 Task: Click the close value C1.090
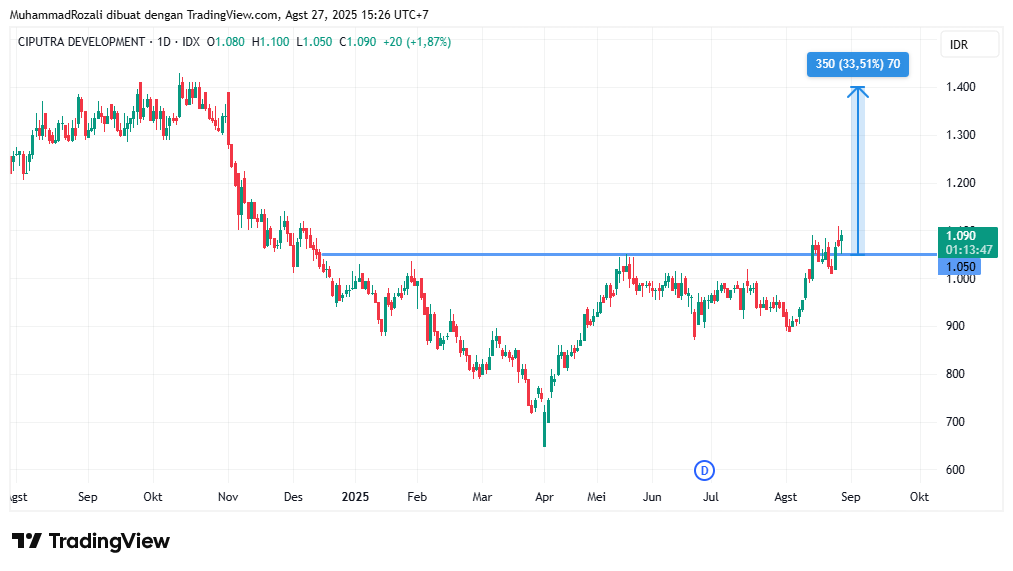[358, 42]
